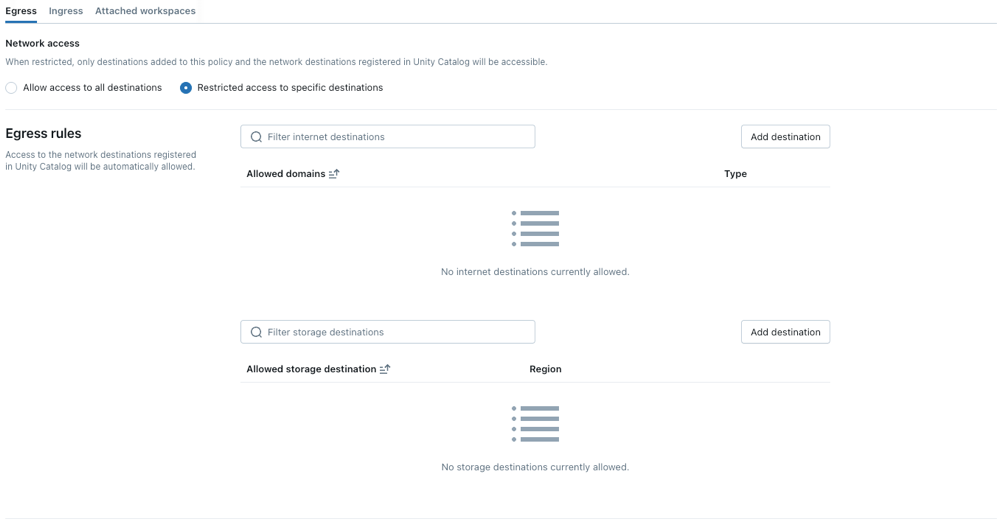Add destination for storage destinations

(x=785, y=332)
